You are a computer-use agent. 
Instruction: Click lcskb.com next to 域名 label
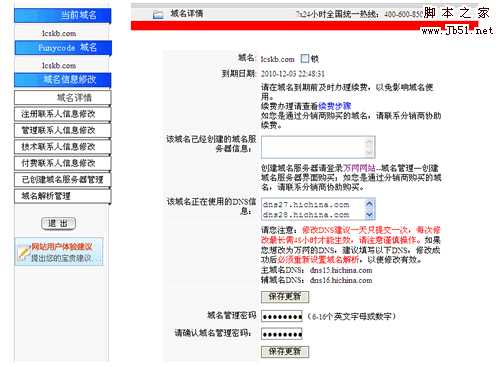tap(277, 59)
